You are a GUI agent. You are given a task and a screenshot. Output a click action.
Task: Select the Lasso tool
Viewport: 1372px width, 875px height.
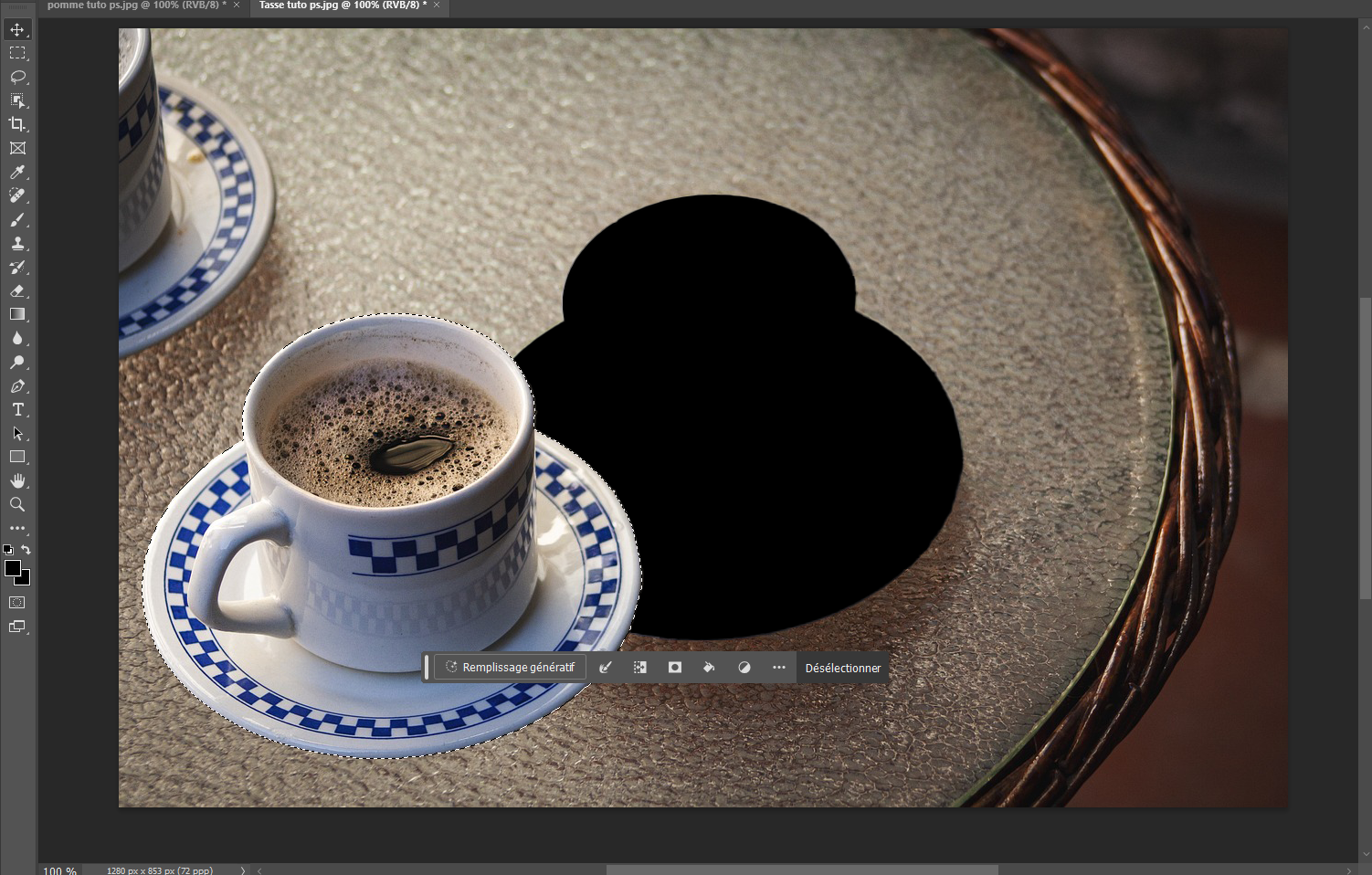(17, 77)
